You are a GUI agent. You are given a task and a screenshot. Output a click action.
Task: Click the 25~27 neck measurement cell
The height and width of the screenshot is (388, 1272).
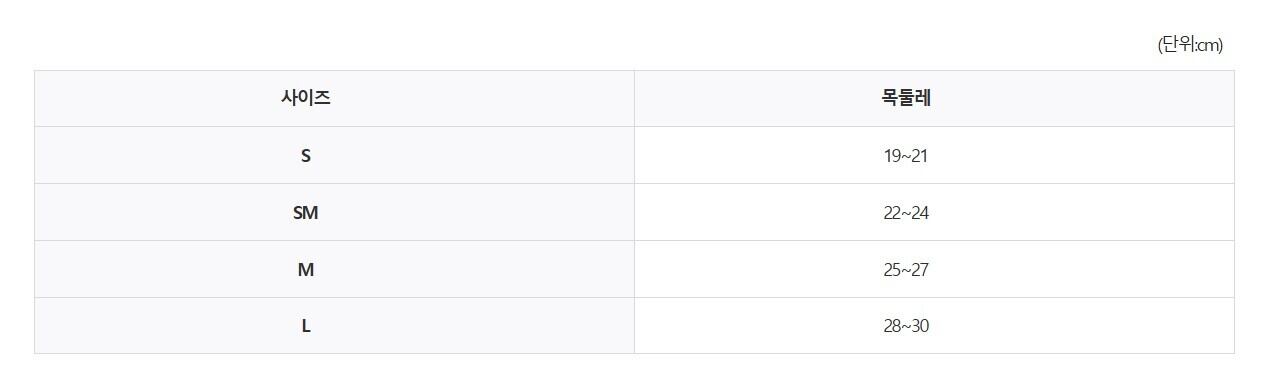click(934, 269)
